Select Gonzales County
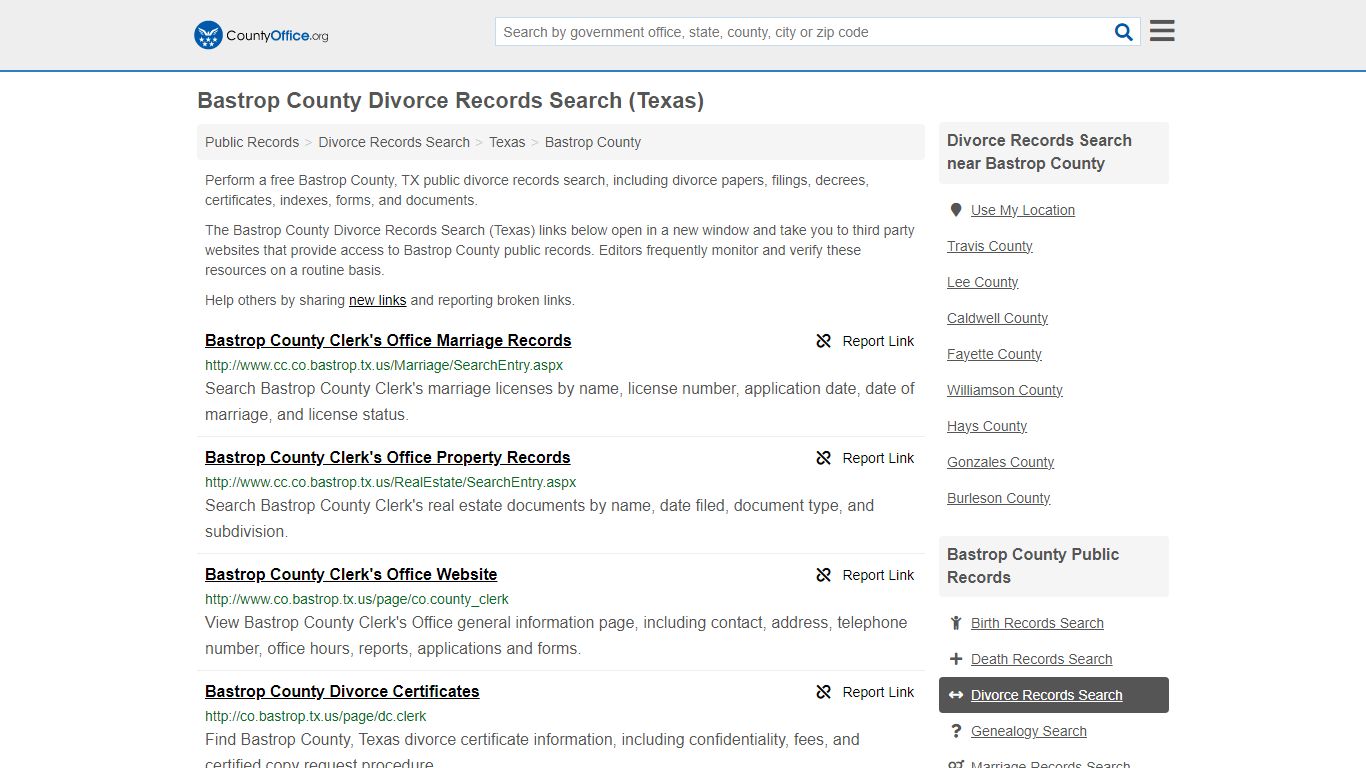This screenshot has height=768, width=1366. coord(1001,462)
